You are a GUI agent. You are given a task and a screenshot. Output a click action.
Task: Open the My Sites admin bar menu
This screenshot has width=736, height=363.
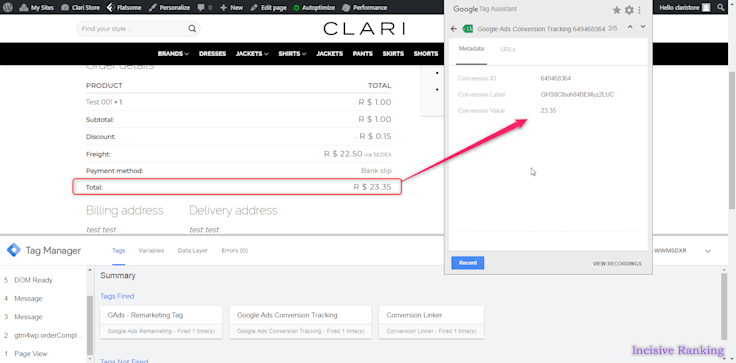click(x=37, y=8)
